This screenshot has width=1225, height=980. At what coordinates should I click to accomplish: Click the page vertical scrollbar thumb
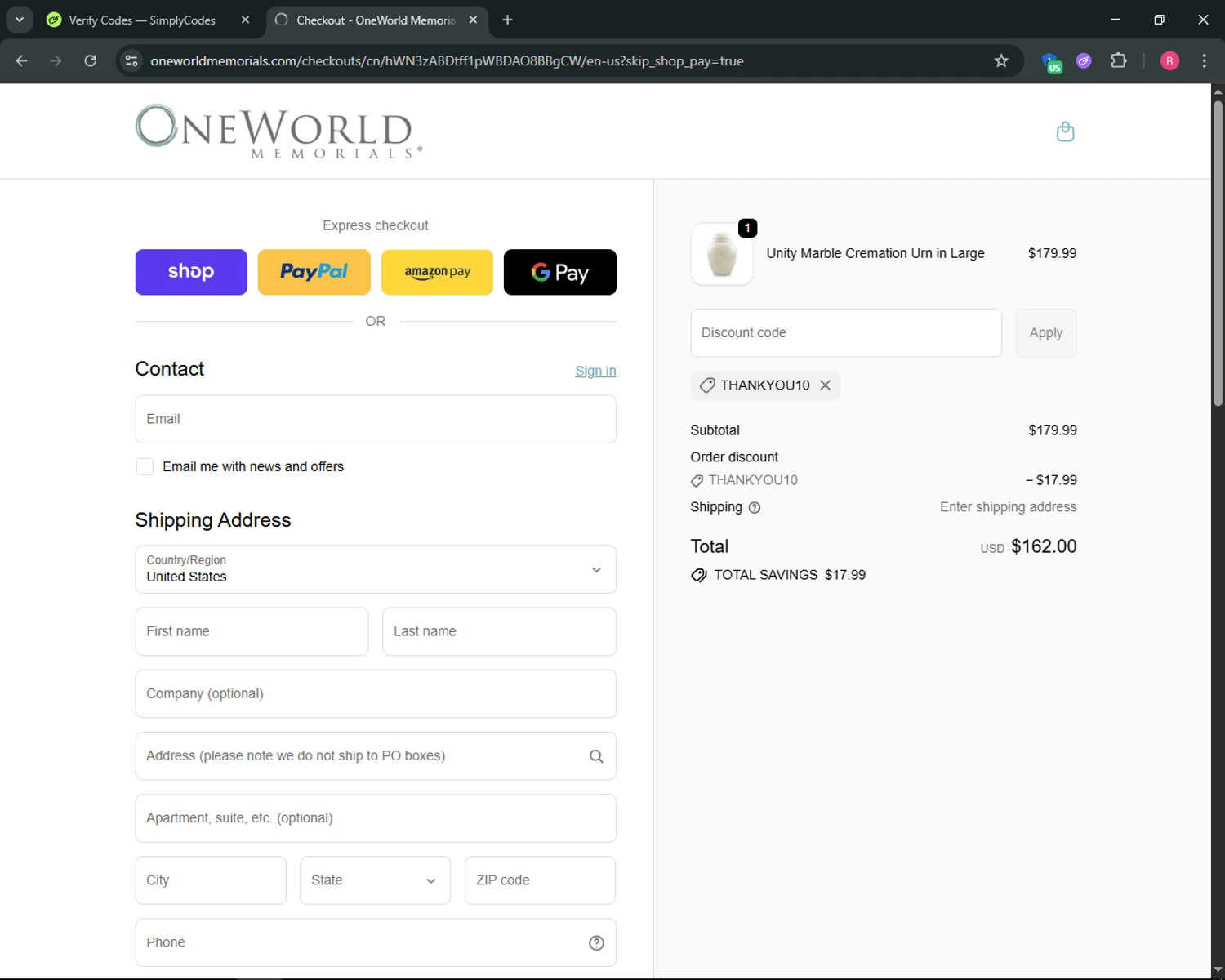click(1218, 252)
